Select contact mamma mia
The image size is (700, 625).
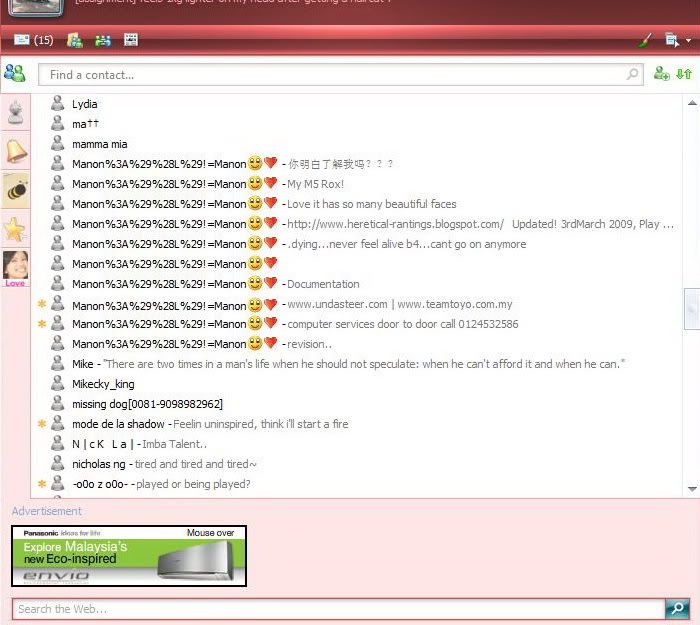coord(100,144)
